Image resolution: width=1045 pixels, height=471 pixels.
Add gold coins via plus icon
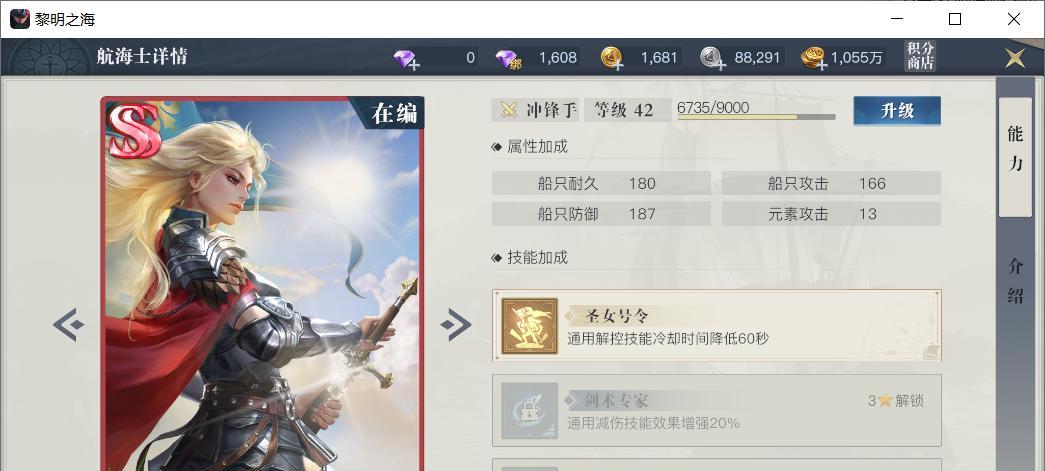pyautogui.click(x=611, y=59)
